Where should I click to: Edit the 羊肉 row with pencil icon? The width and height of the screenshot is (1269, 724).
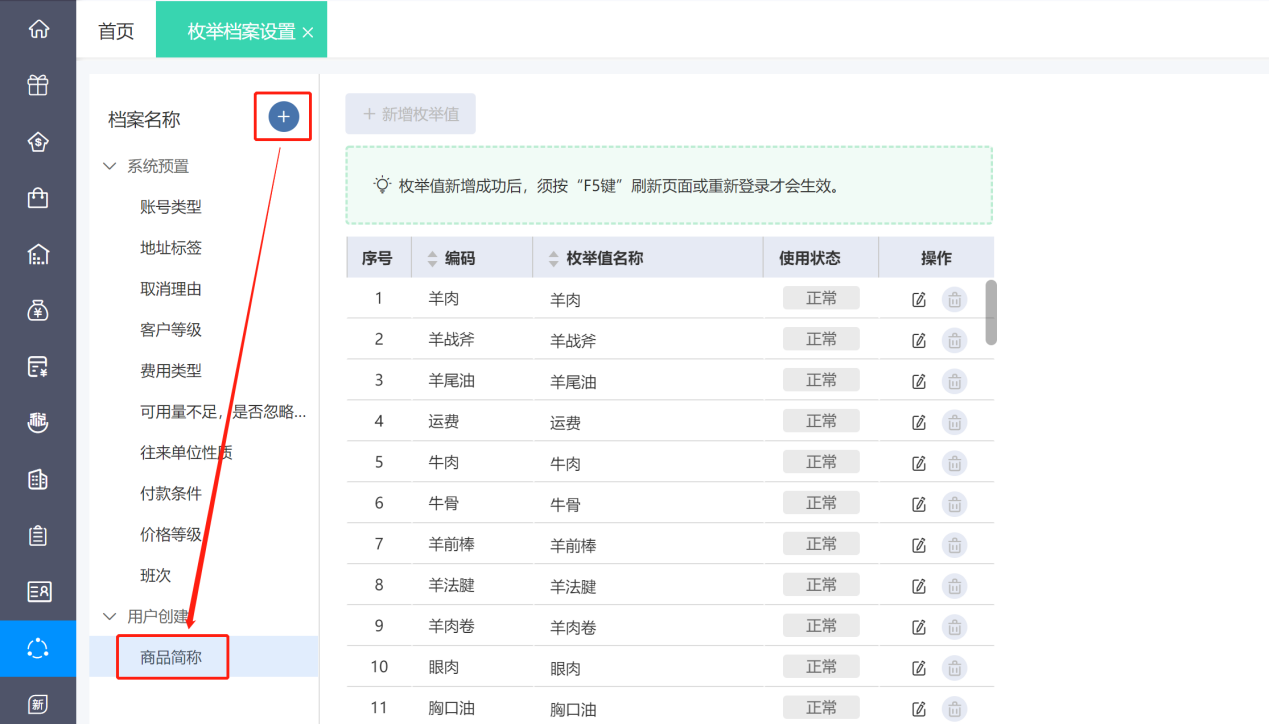click(x=919, y=299)
